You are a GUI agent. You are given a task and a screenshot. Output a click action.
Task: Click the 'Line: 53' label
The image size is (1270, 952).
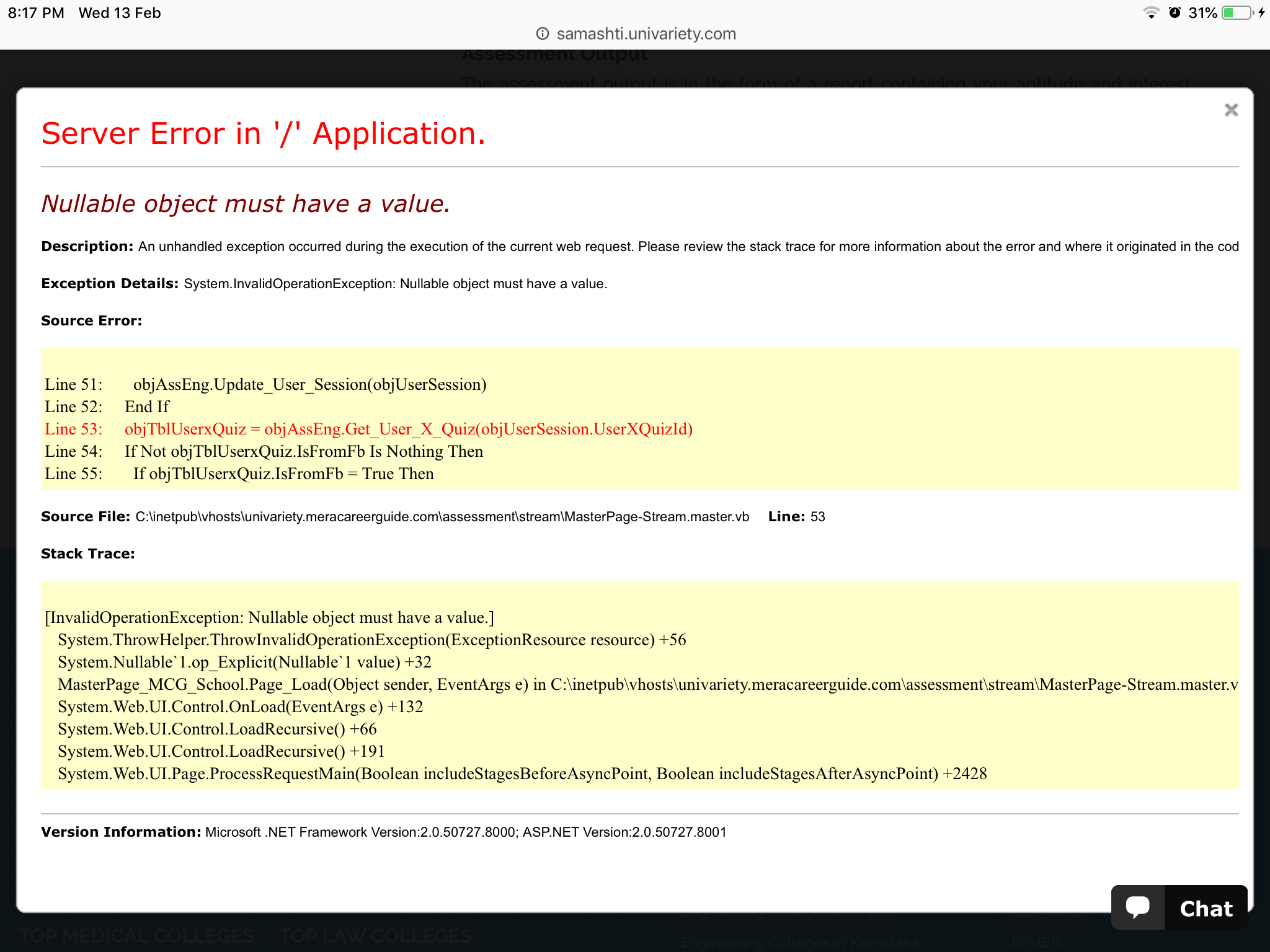(796, 516)
